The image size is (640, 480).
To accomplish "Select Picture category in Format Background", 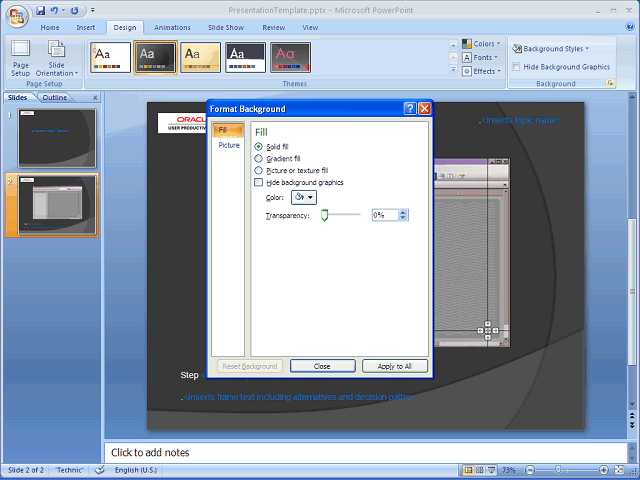I will [229, 145].
